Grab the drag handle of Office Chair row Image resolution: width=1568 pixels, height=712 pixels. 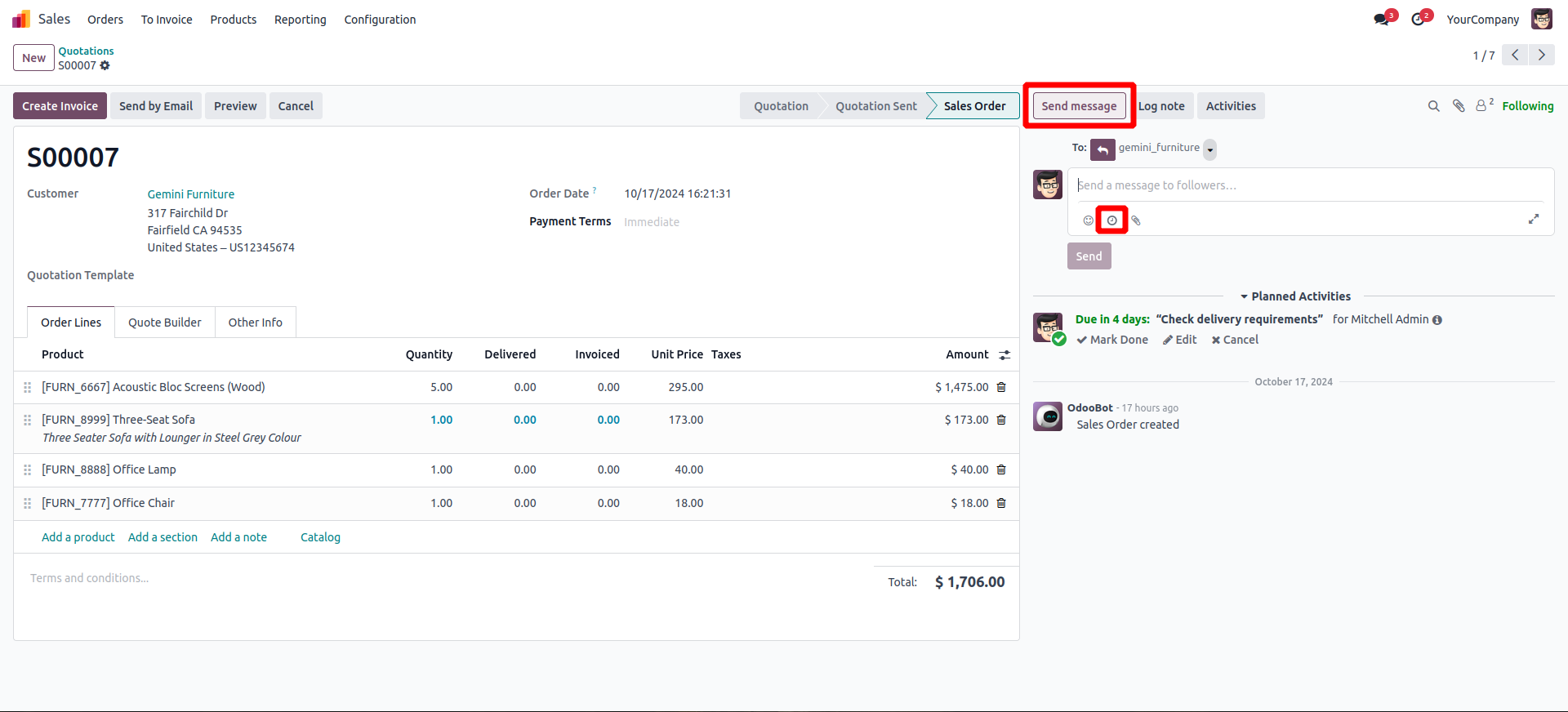(x=28, y=503)
